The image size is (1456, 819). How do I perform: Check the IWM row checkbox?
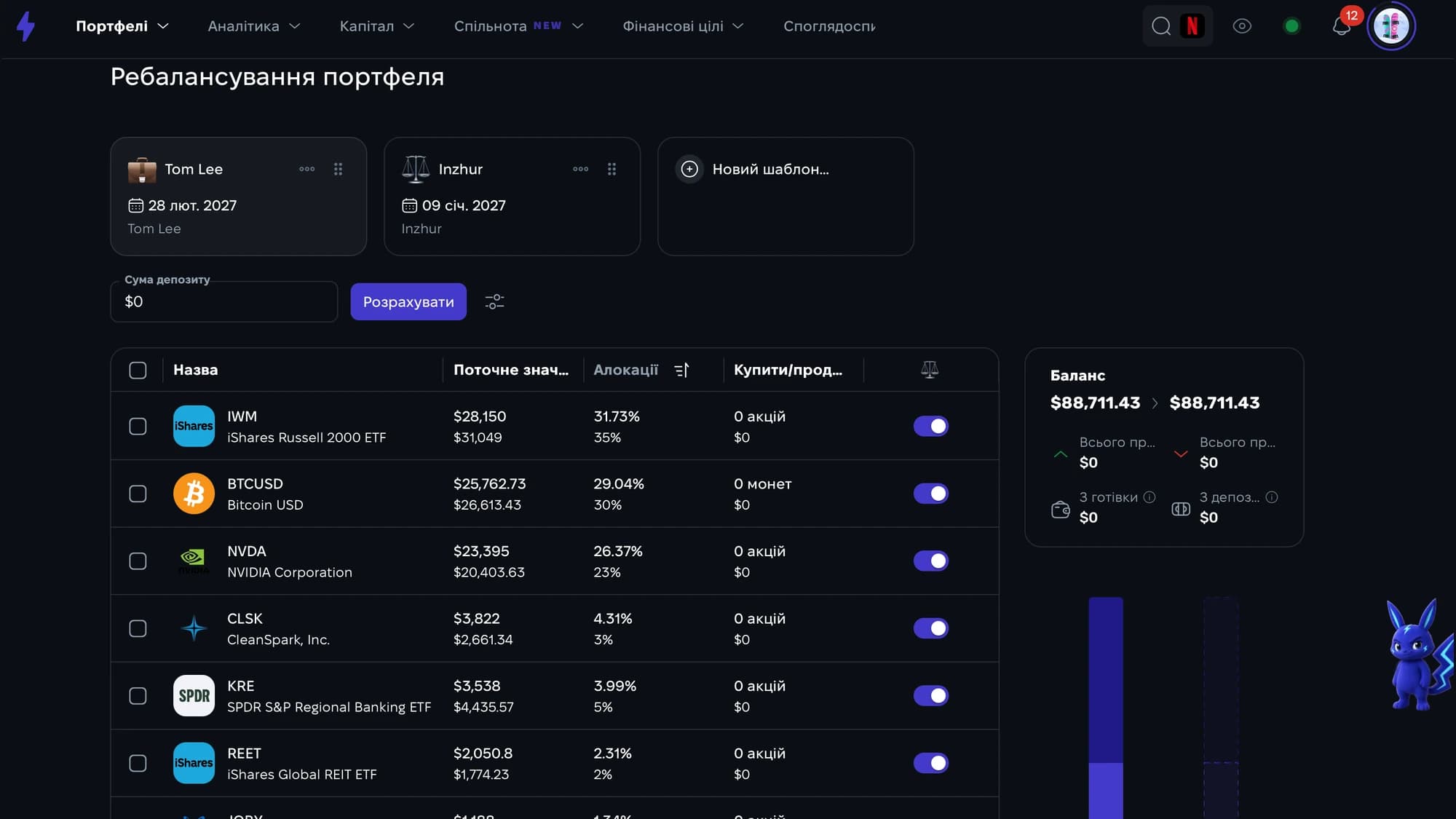click(138, 426)
